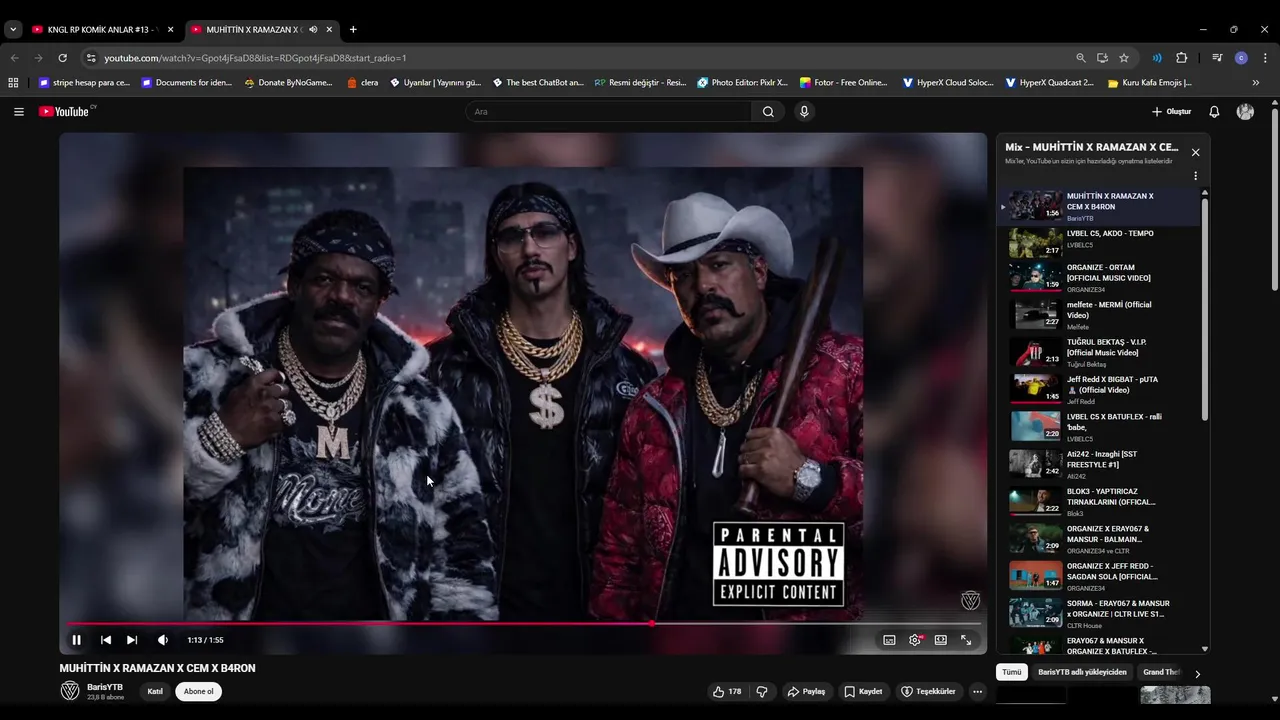Open BarisYTB channel name link

[x=105, y=687]
